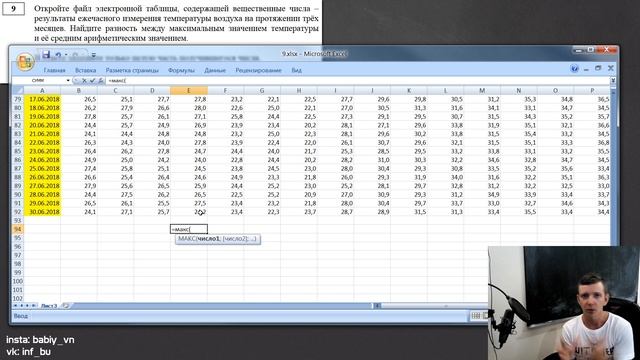Viewport: 640px width, 360px height.
Task: Close Excel with the red X button
Action: pos(606,50)
